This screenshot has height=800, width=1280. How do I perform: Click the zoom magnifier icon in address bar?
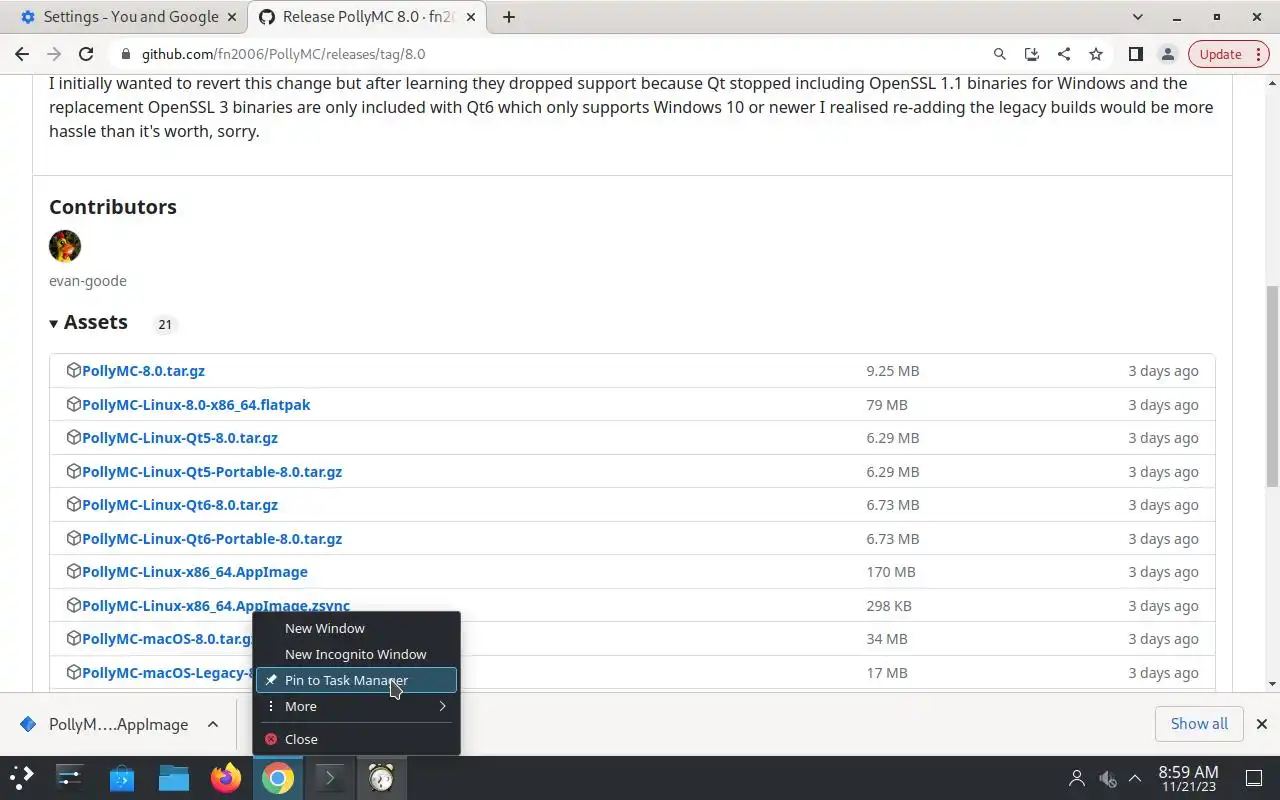(999, 54)
